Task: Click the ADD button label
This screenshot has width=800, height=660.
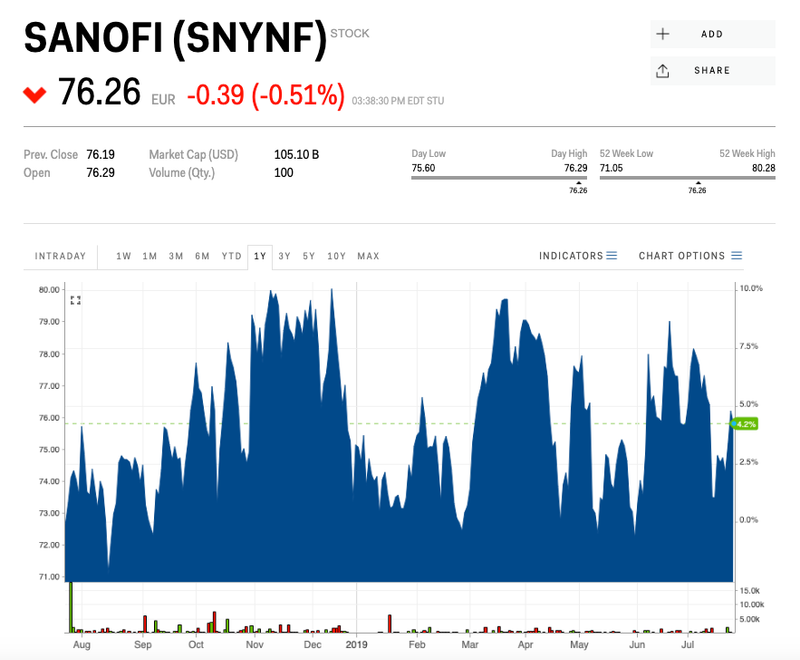Action: 712,34
